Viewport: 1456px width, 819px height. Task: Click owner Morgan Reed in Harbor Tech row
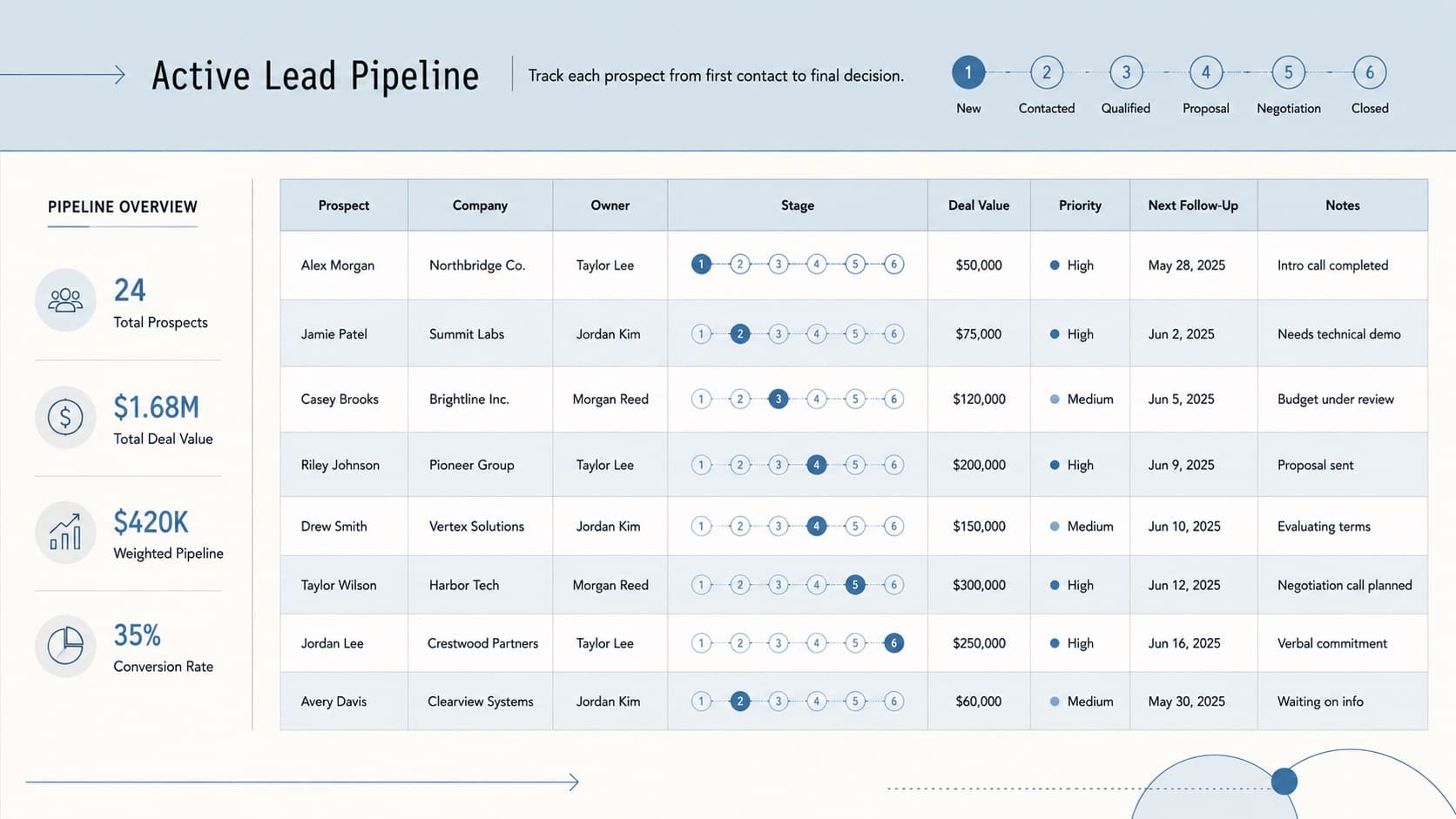click(x=610, y=585)
